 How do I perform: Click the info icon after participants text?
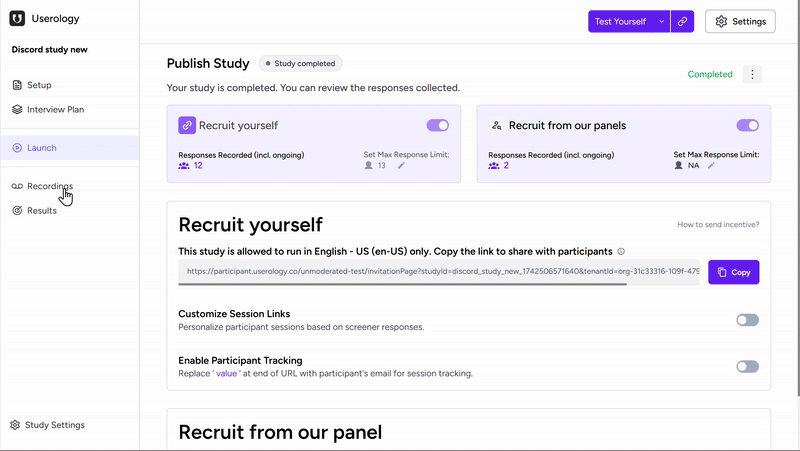pos(621,252)
